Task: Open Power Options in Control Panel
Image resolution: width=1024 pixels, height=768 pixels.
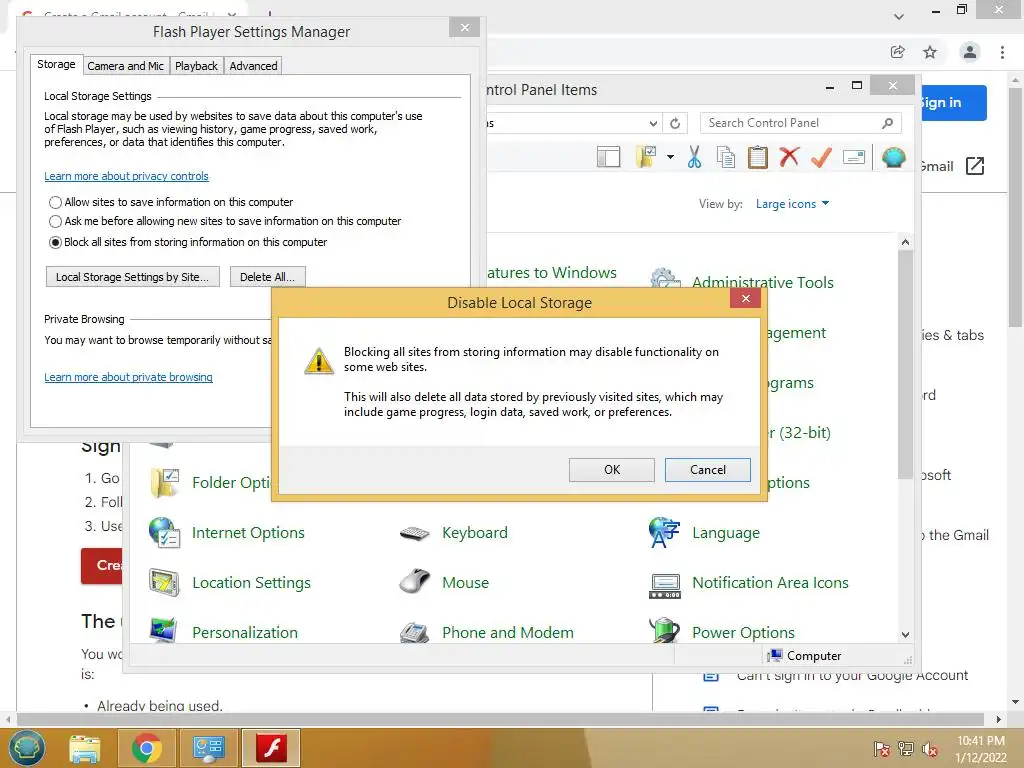Action: coord(722,632)
